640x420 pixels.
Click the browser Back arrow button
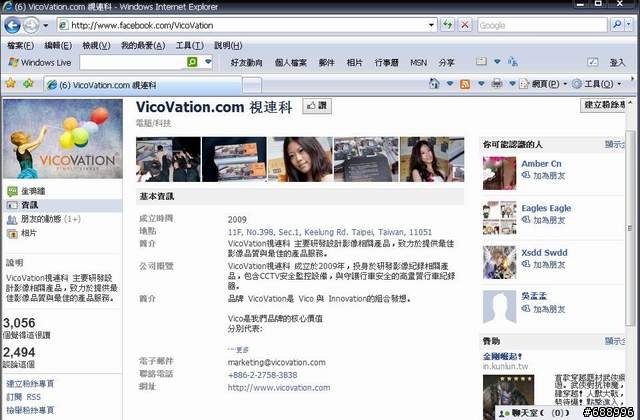point(12,26)
